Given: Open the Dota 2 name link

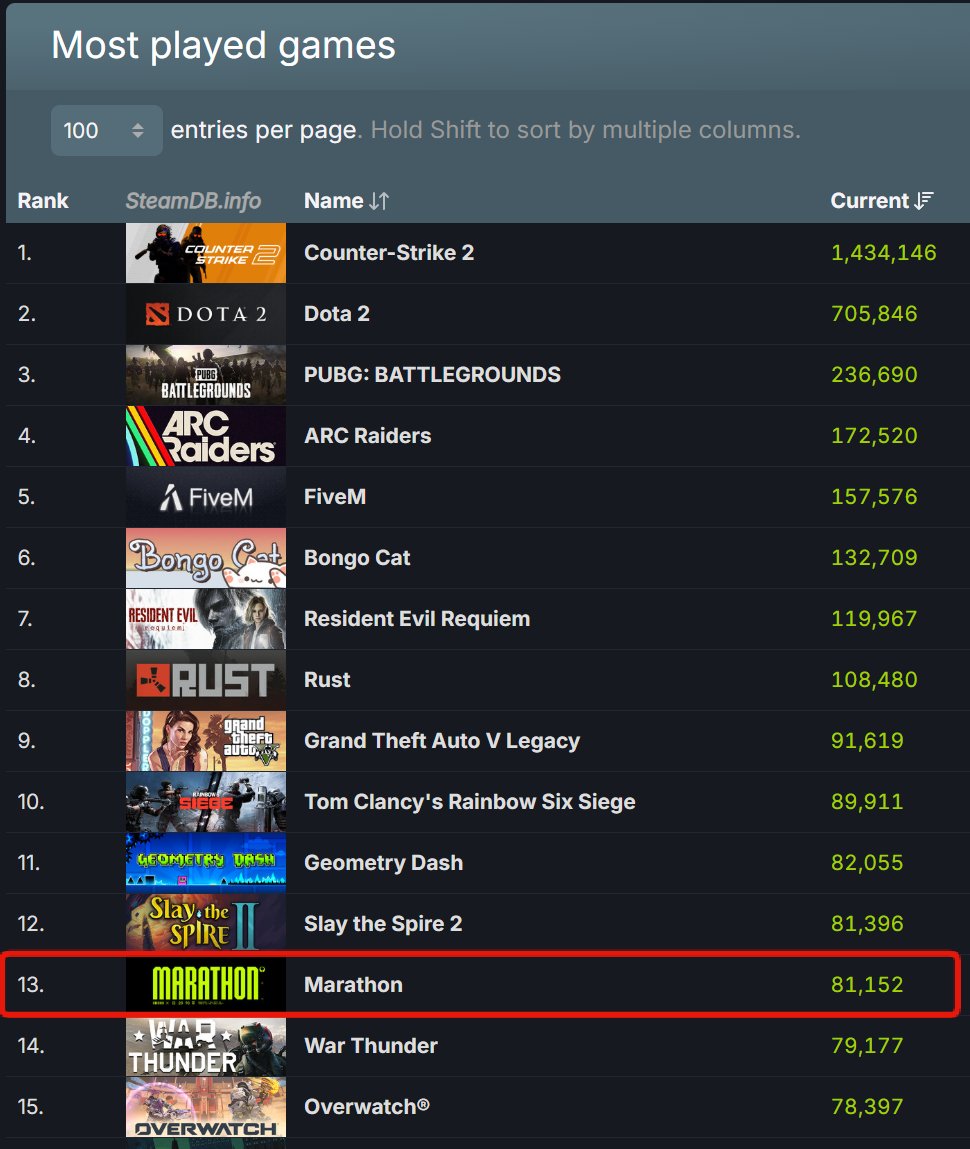Looking at the screenshot, I should point(336,314).
